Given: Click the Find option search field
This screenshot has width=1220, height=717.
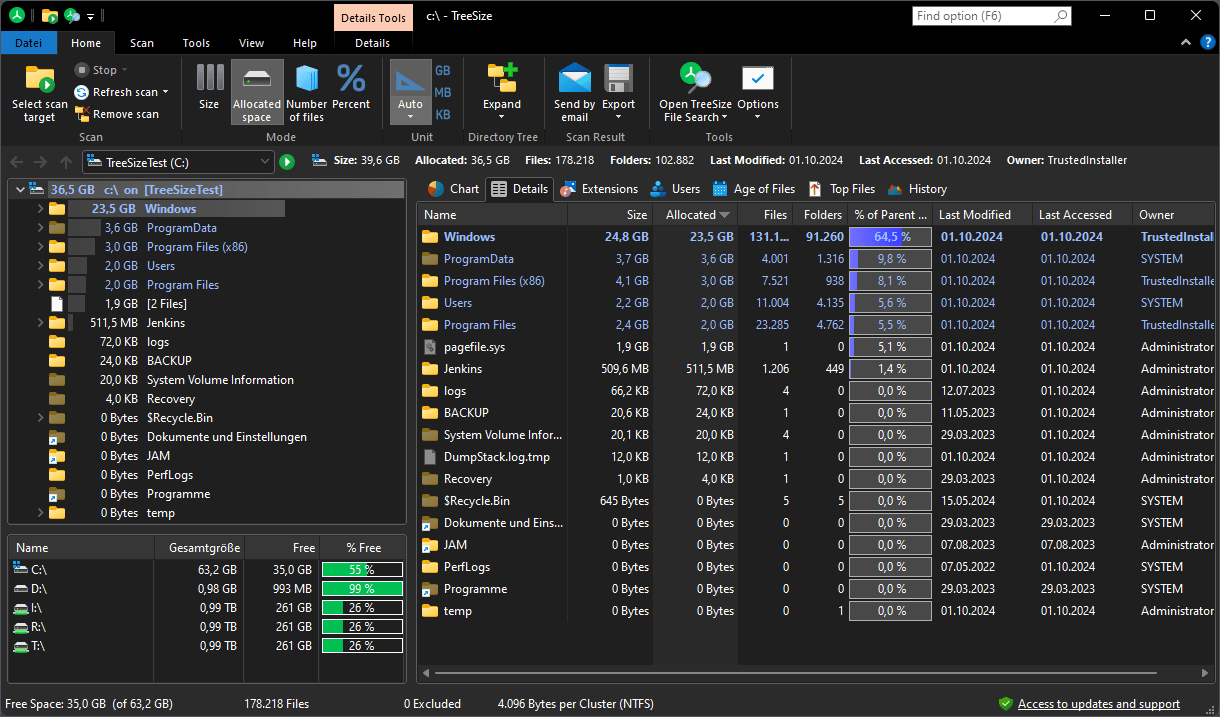Looking at the screenshot, I should point(985,16).
